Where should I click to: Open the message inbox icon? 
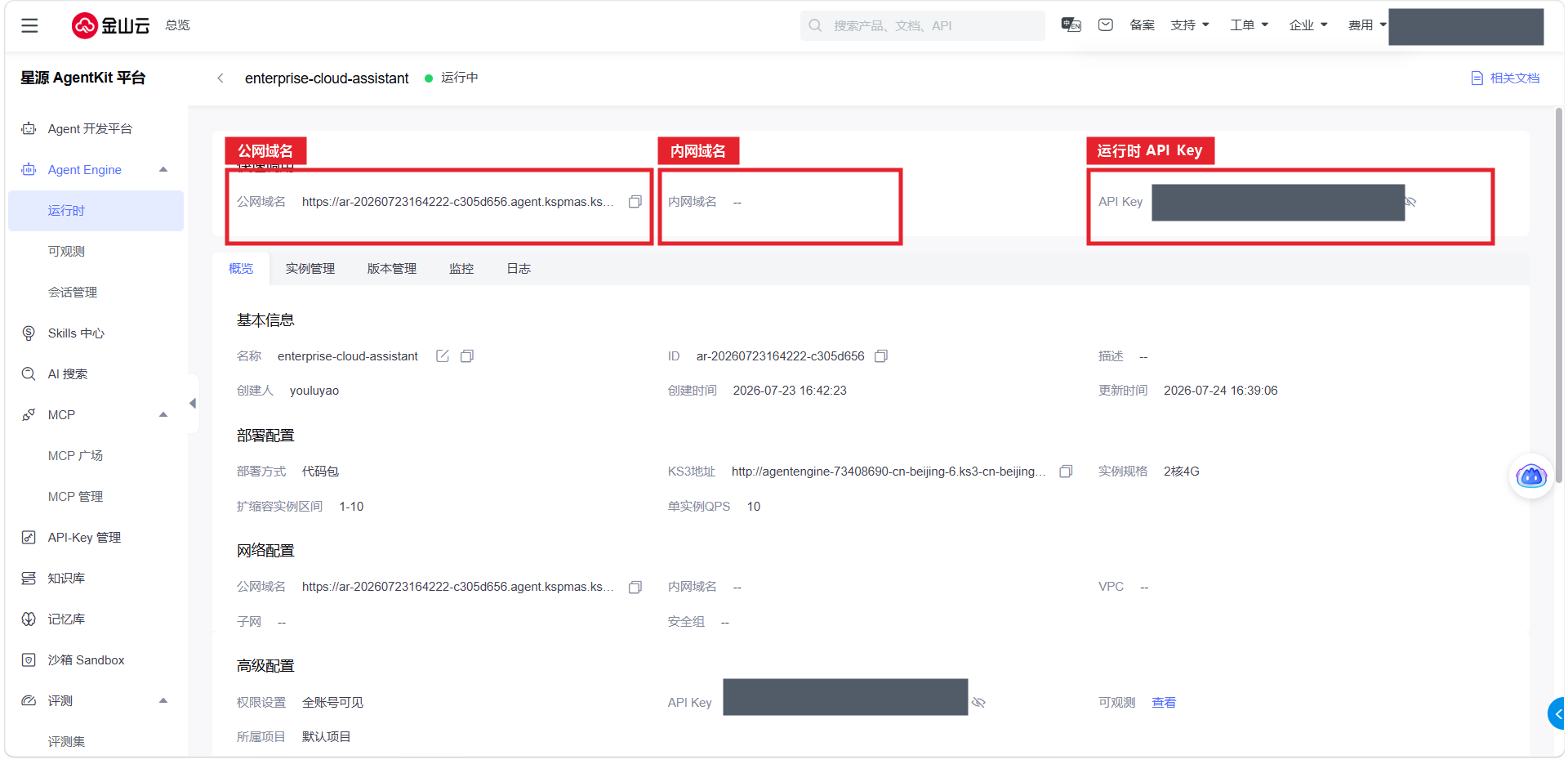click(1106, 25)
